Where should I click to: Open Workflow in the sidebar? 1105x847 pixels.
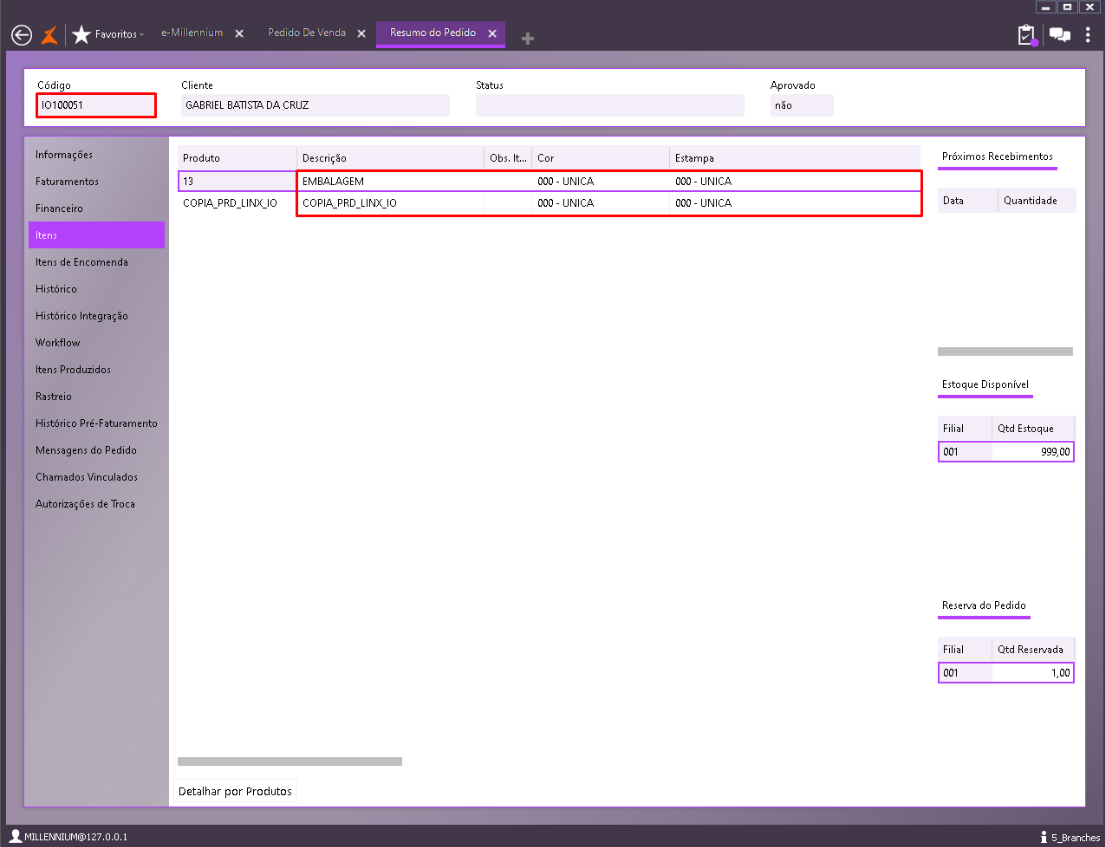tap(97, 342)
